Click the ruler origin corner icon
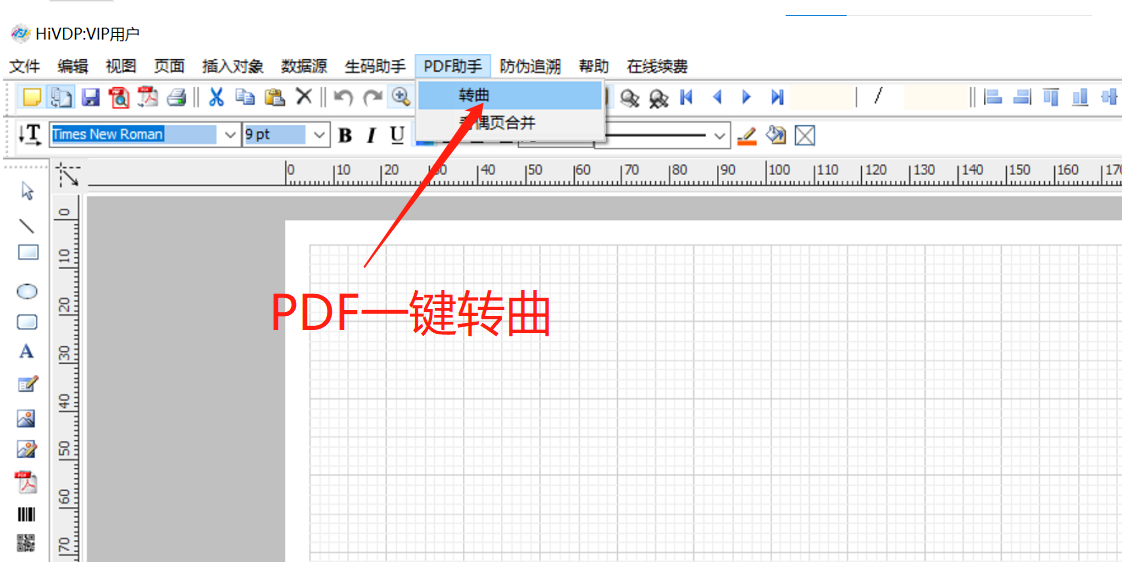 pyautogui.click(x=69, y=175)
